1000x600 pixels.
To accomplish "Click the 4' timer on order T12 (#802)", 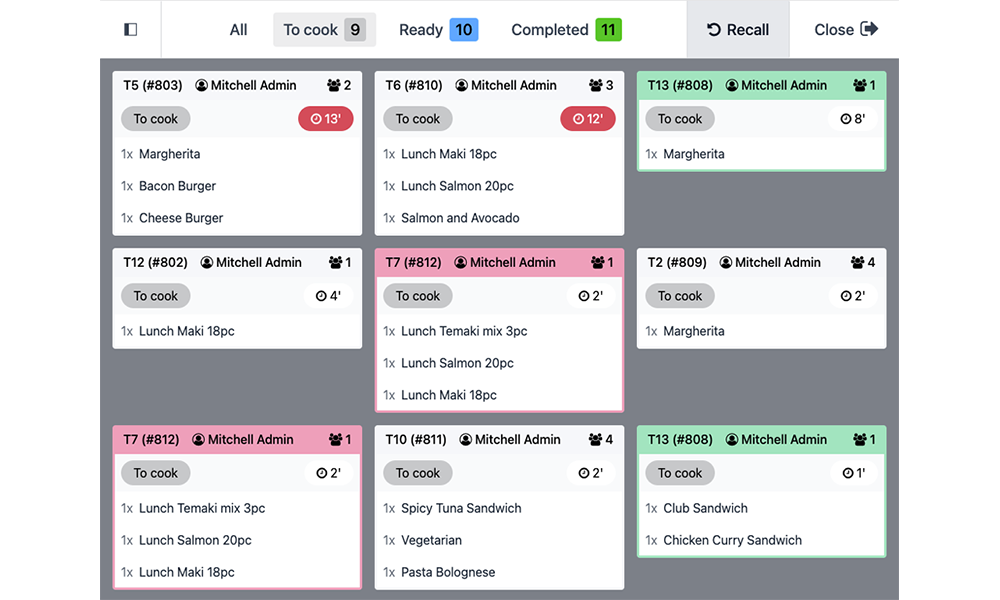I will pos(328,296).
